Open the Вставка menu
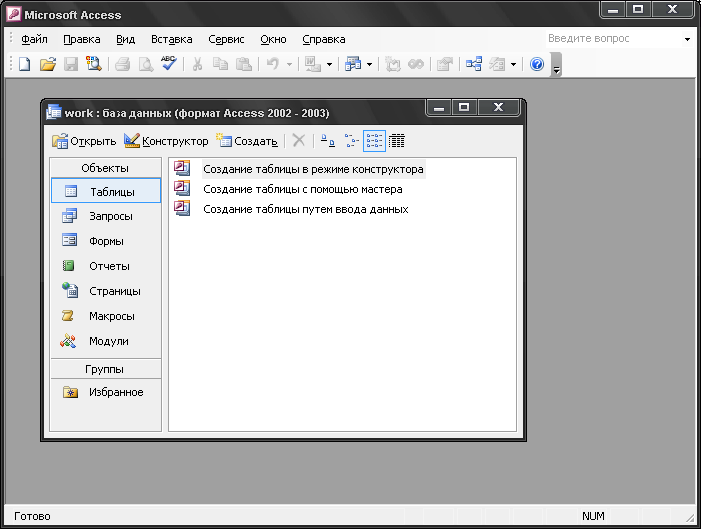The width and height of the screenshot is (701, 529). 172,39
